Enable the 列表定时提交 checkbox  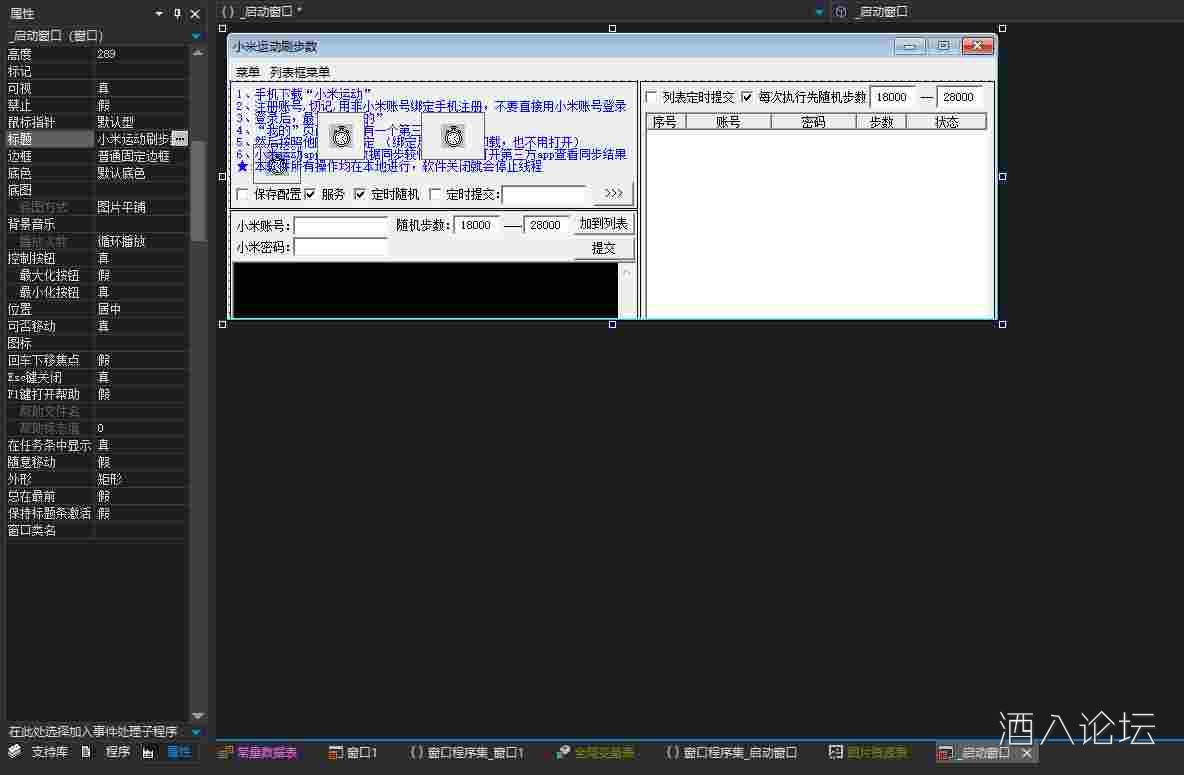tap(652, 97)
